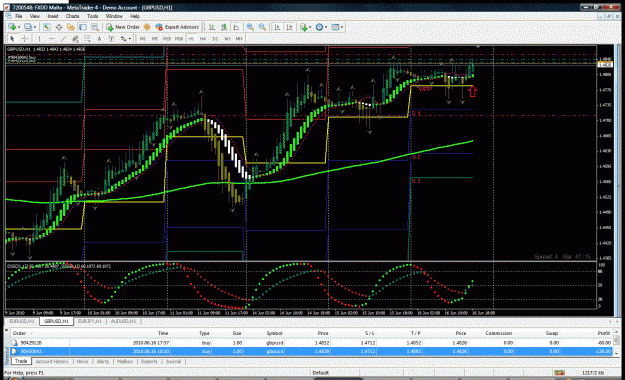Select the vertical line drawing tool
The image size is (625, 380).
pos(39,39)
